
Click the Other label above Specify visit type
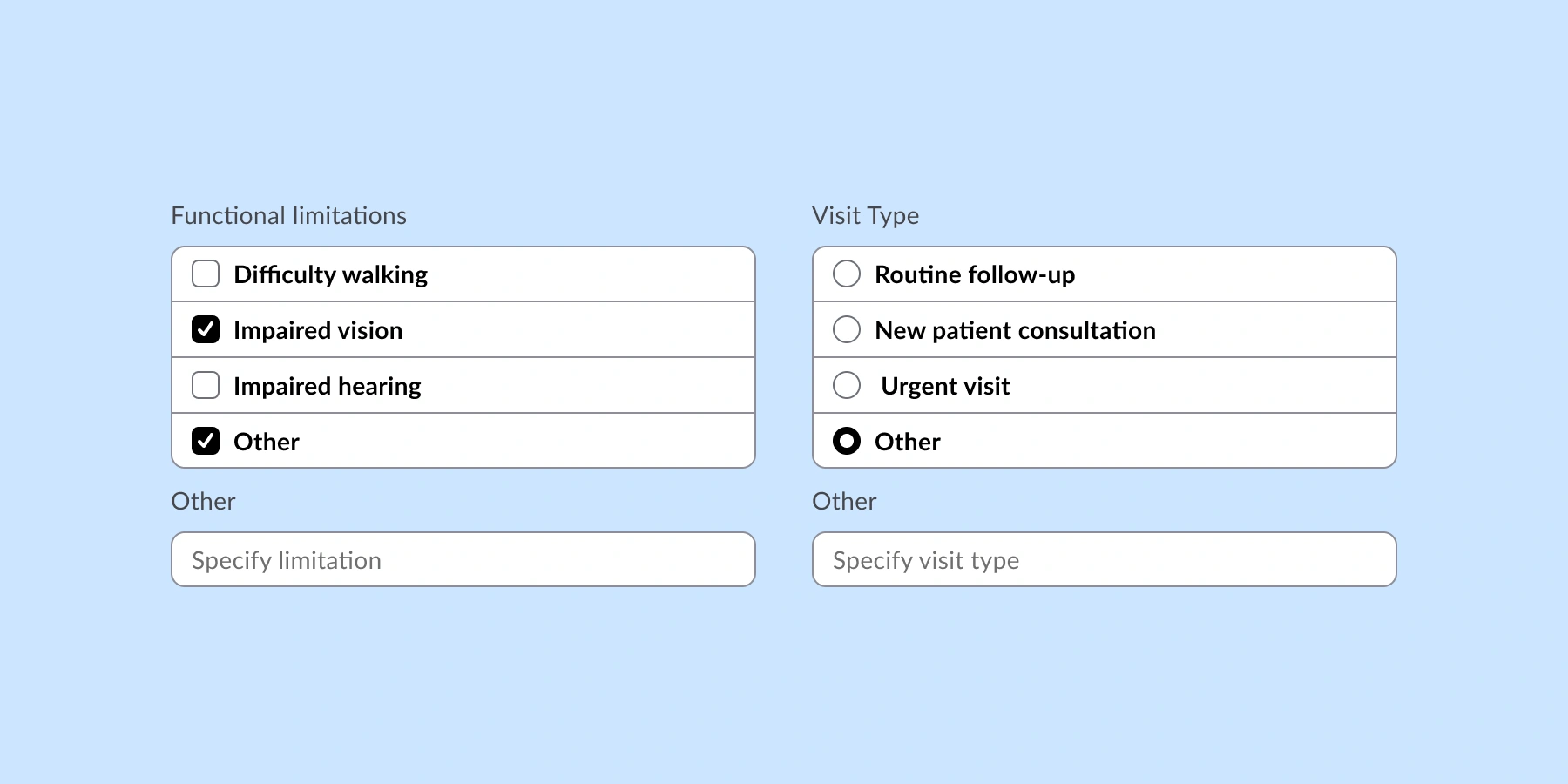[x=844, y=501]
